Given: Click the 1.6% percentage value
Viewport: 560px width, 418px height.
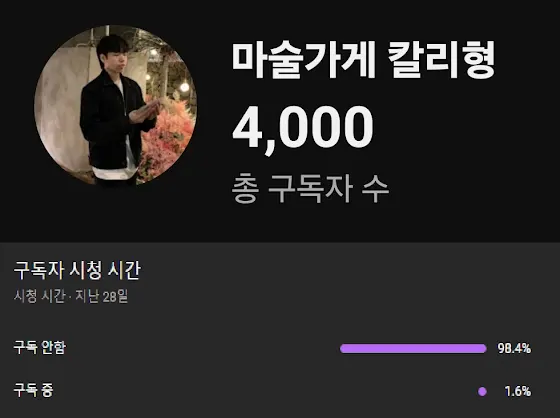Looking at the screenshot, I should pos(518,391).
